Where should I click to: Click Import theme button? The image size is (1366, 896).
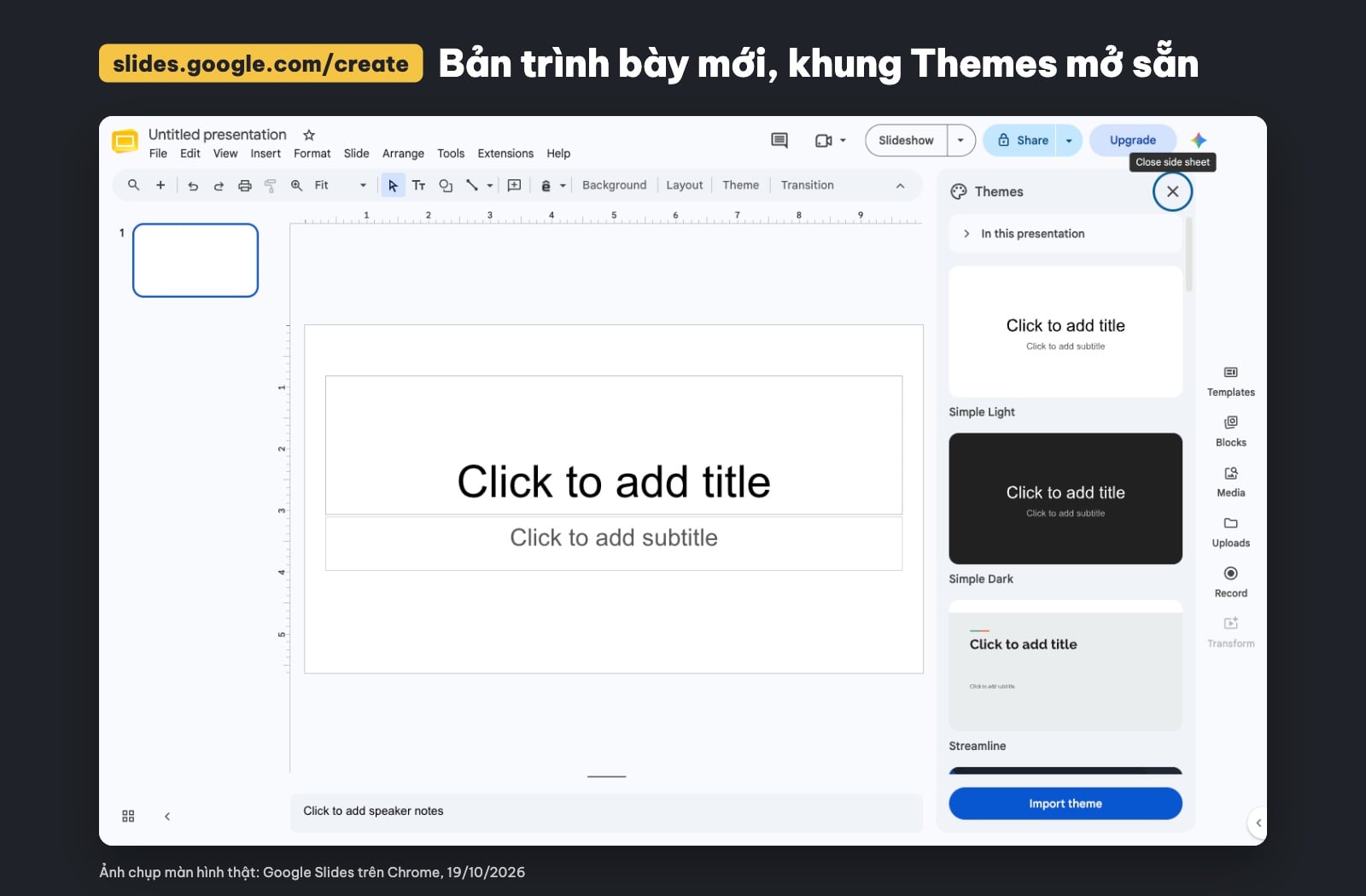coord(1065,804)
